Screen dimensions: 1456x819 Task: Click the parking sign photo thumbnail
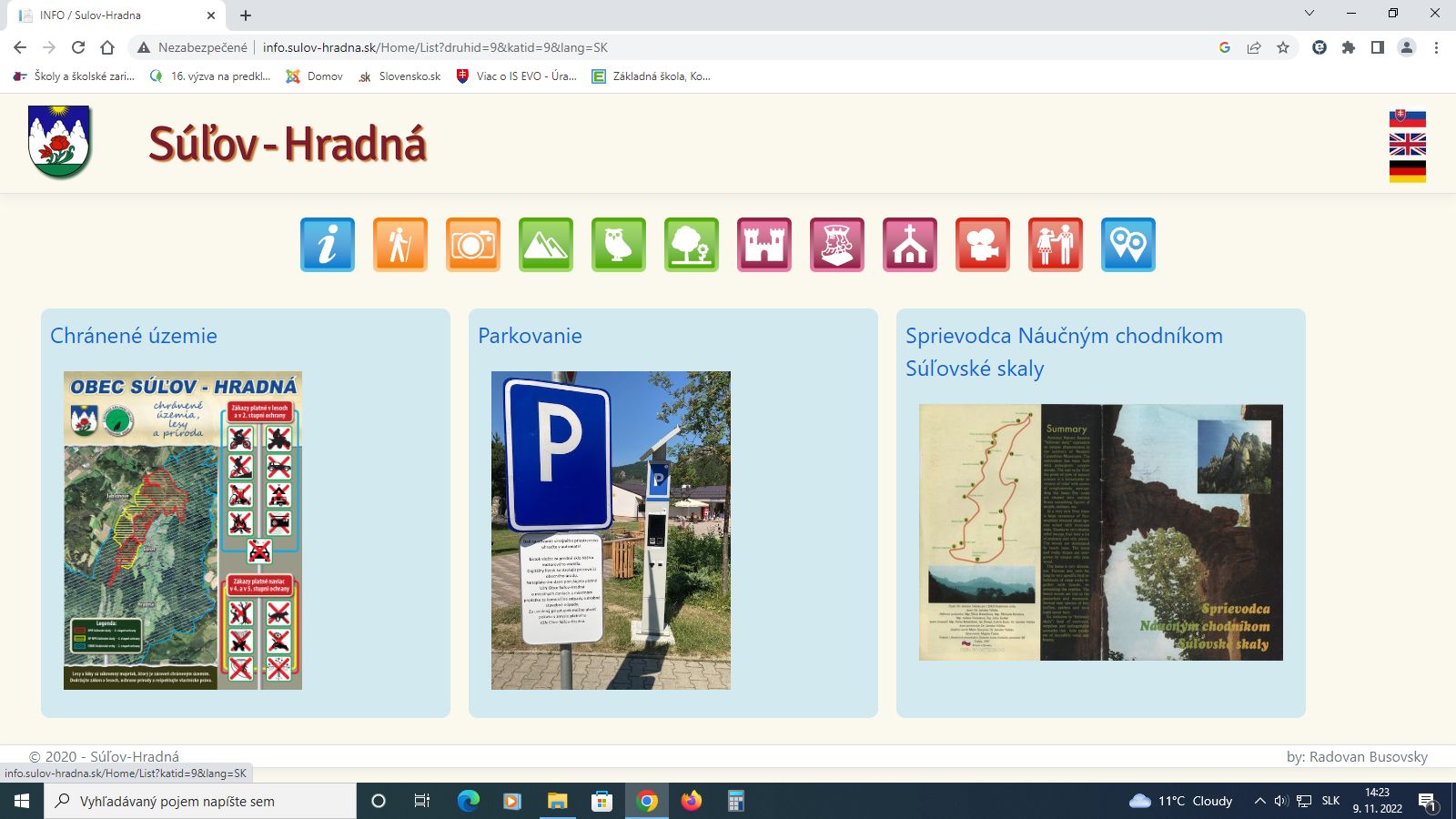click(x=611, y=530)
